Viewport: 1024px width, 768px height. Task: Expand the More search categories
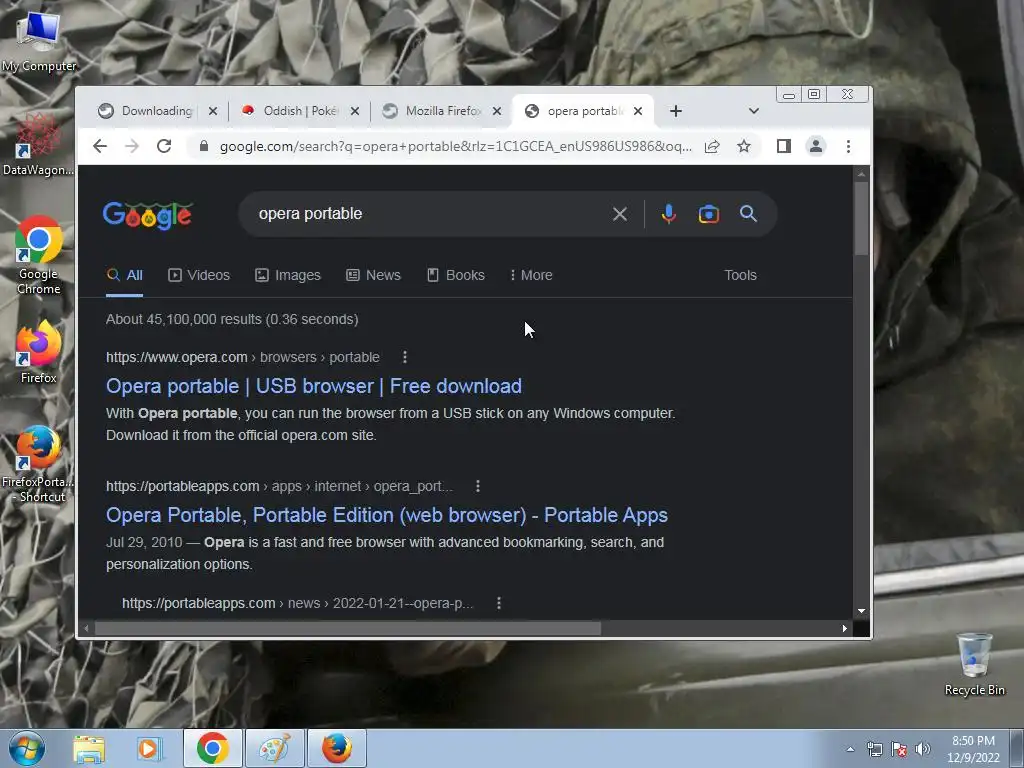pyautogui.click(x=532, y=276)
